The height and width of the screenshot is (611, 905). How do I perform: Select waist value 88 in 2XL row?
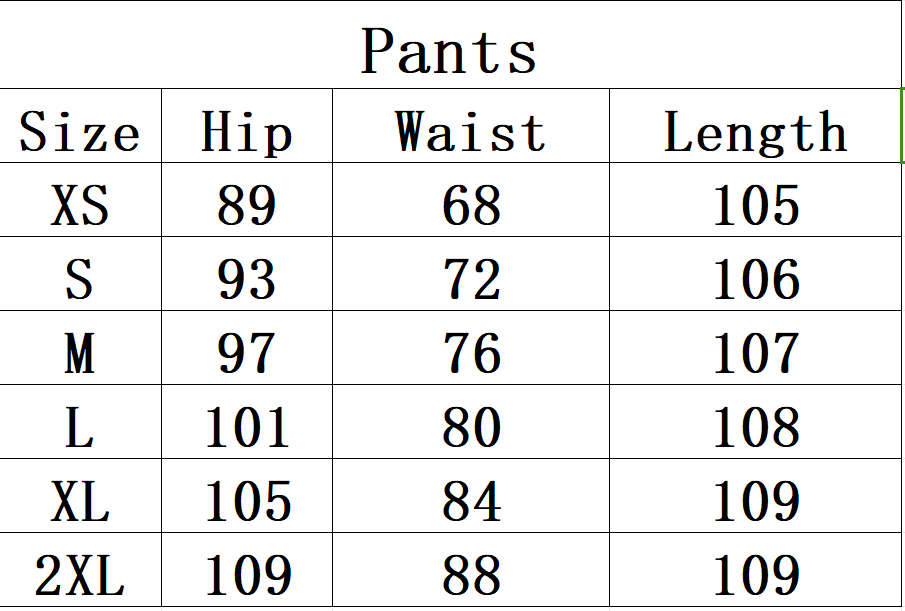point(471,575)
